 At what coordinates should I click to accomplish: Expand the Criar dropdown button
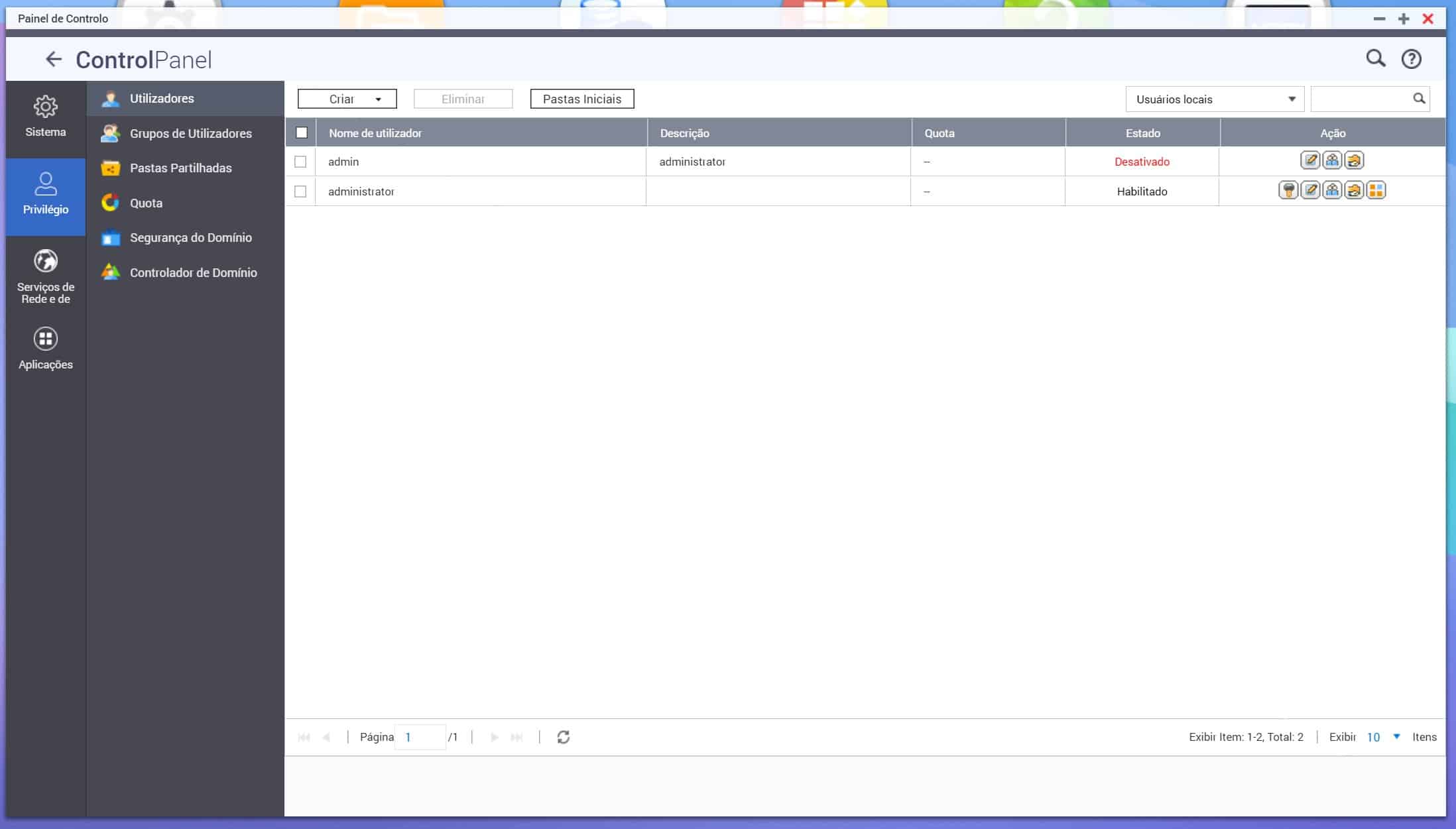[347, 99]
